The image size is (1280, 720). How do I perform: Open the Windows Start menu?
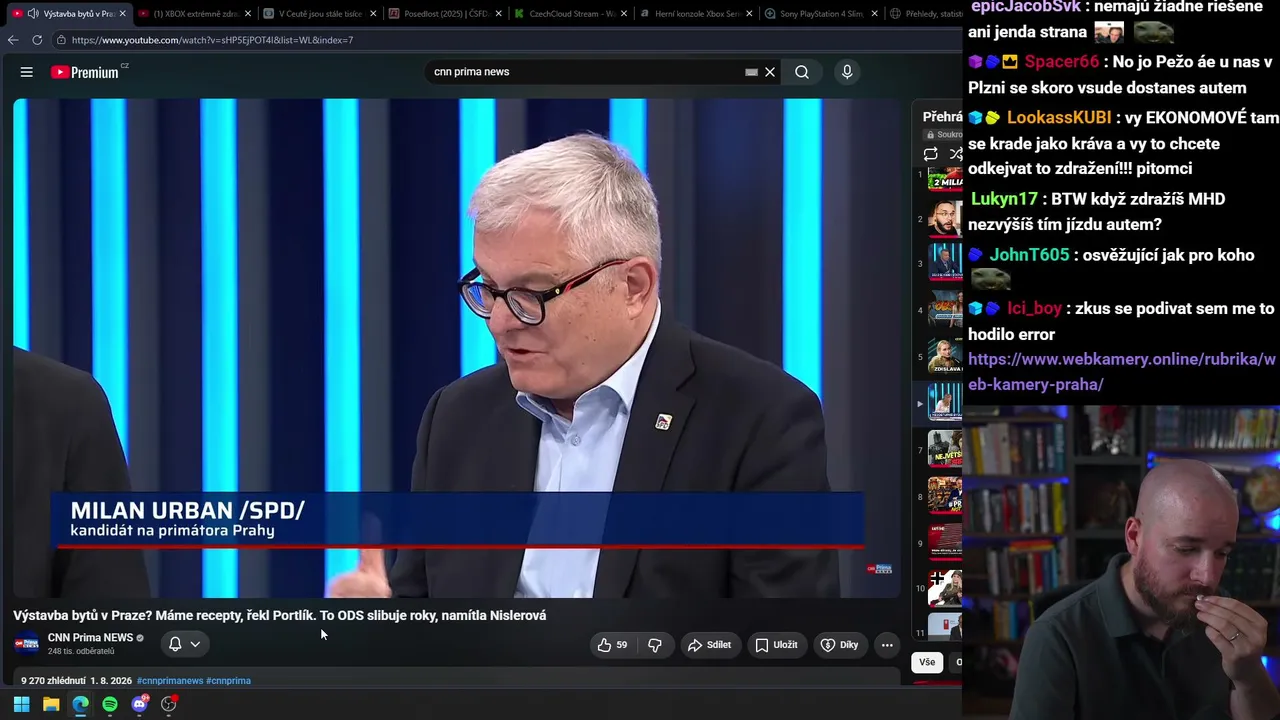tap(21, 704)
